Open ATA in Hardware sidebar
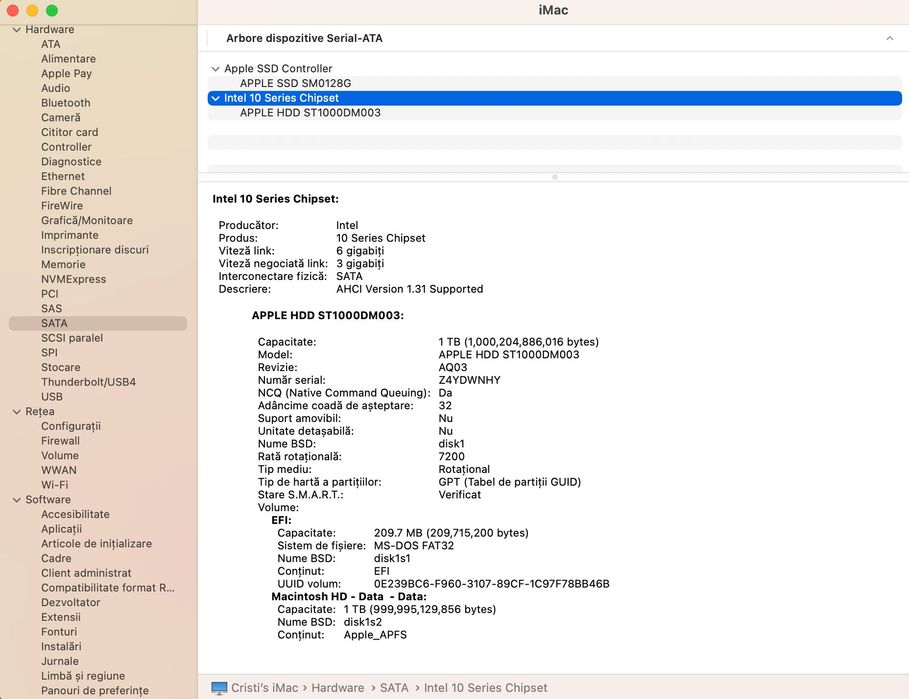This screenshot has width=909, height=699. 50,44
